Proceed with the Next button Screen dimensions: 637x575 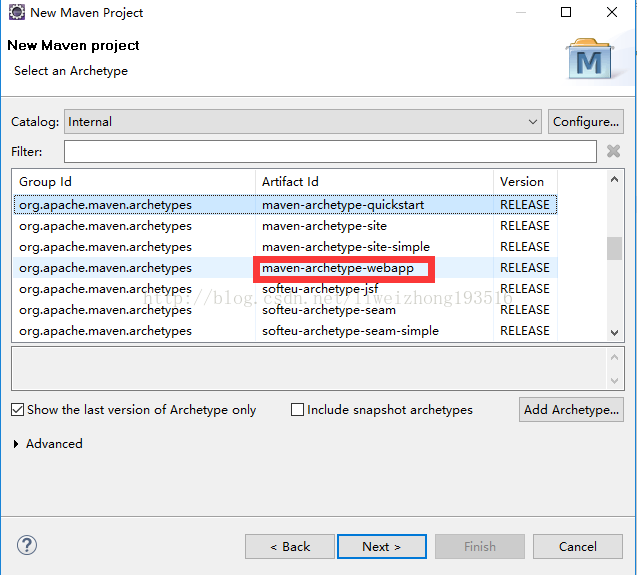(x=381, y=547)
